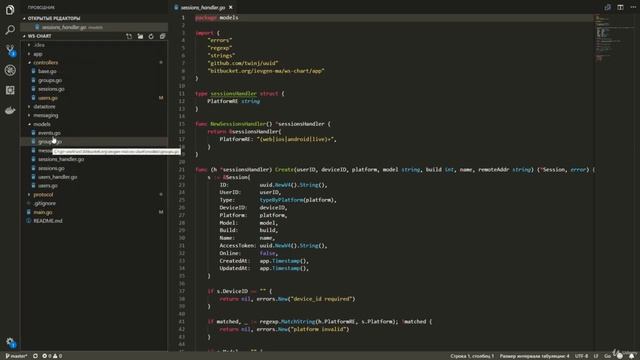Open the highlighted groups.go under models
The width and height of the screenshot is (640, 360).
pos(94,142)
